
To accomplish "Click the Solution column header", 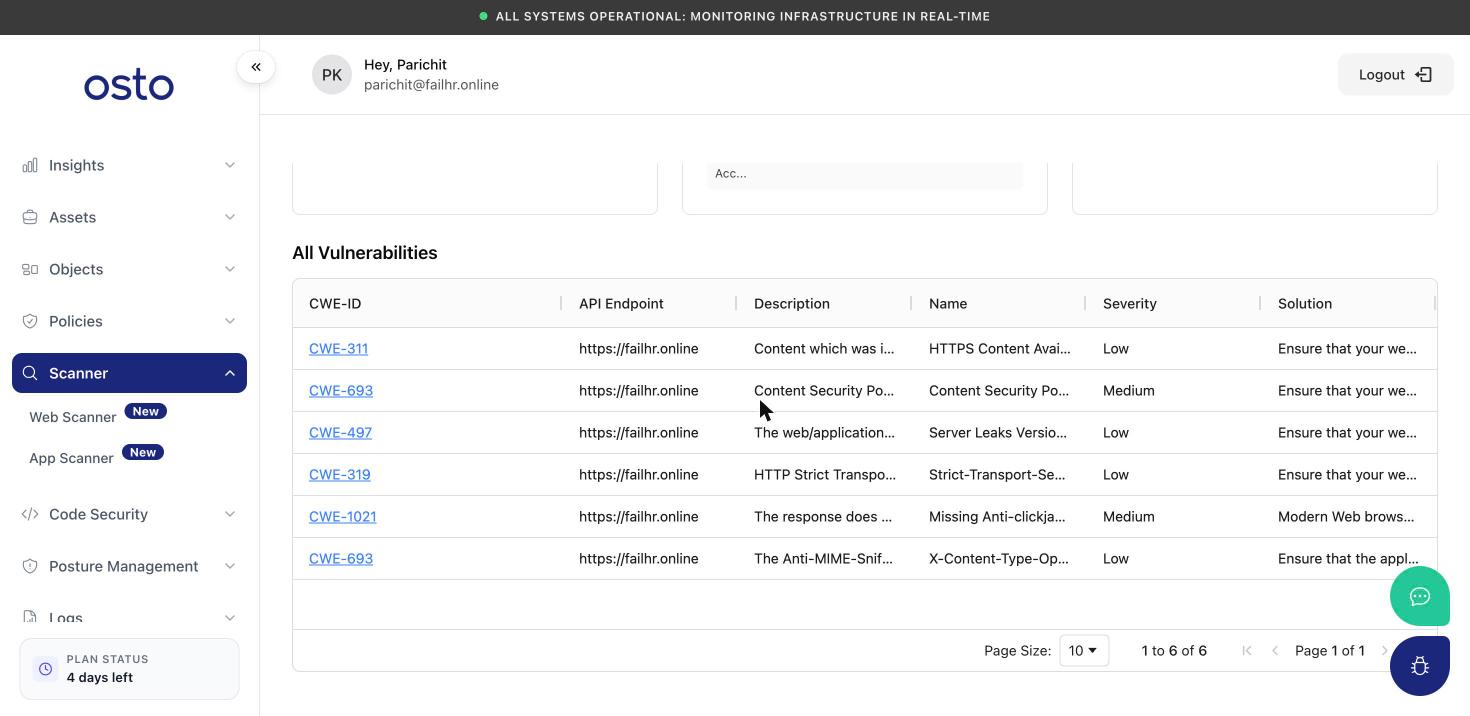I will (x=1305, y=304).
